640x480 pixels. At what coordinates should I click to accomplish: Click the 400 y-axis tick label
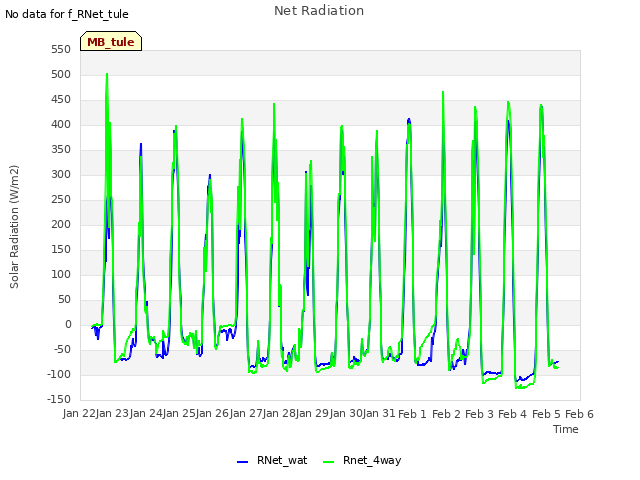click(61, 124)
